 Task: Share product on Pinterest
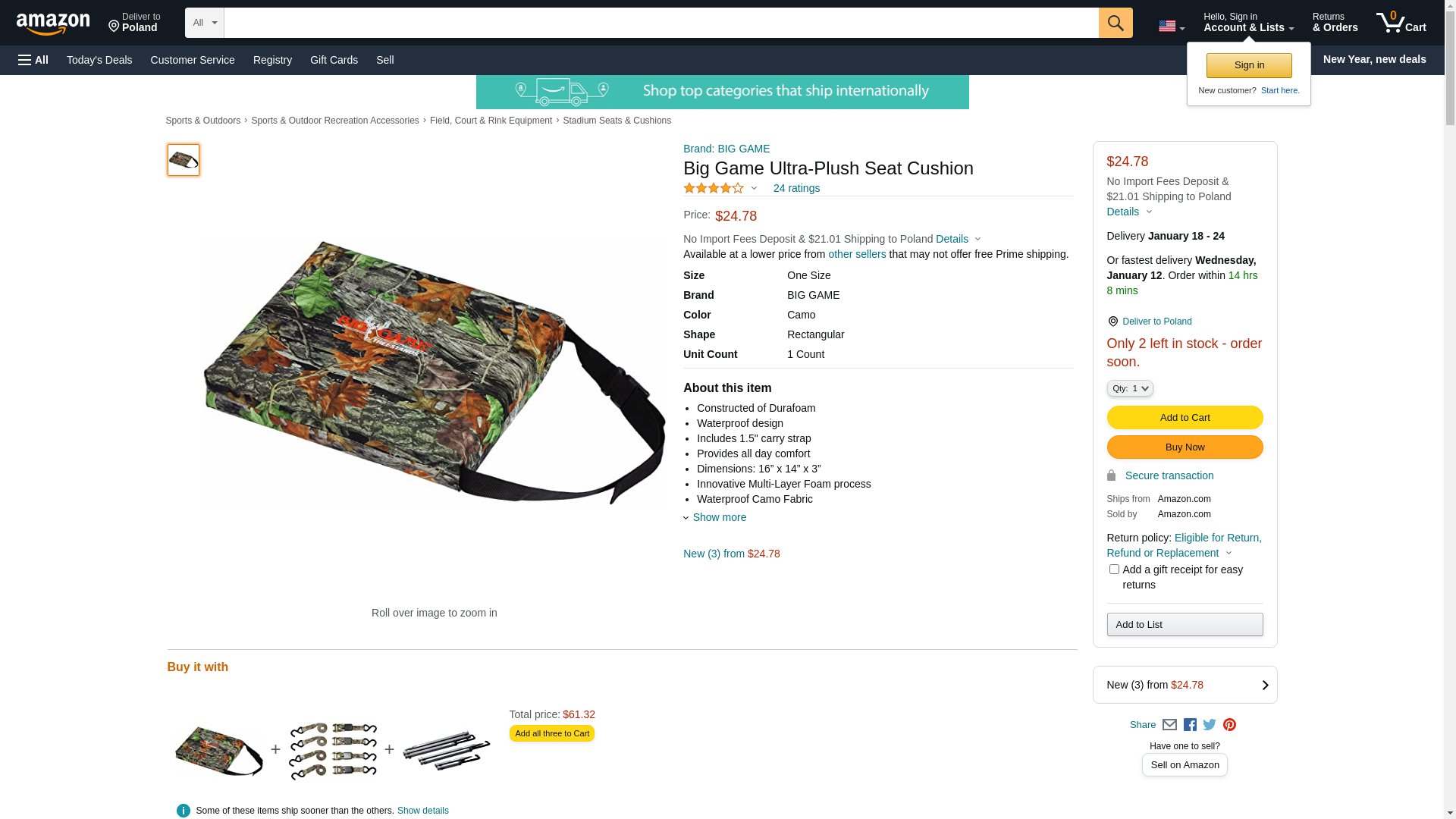pyautogui.click(x=1229, y=725)
